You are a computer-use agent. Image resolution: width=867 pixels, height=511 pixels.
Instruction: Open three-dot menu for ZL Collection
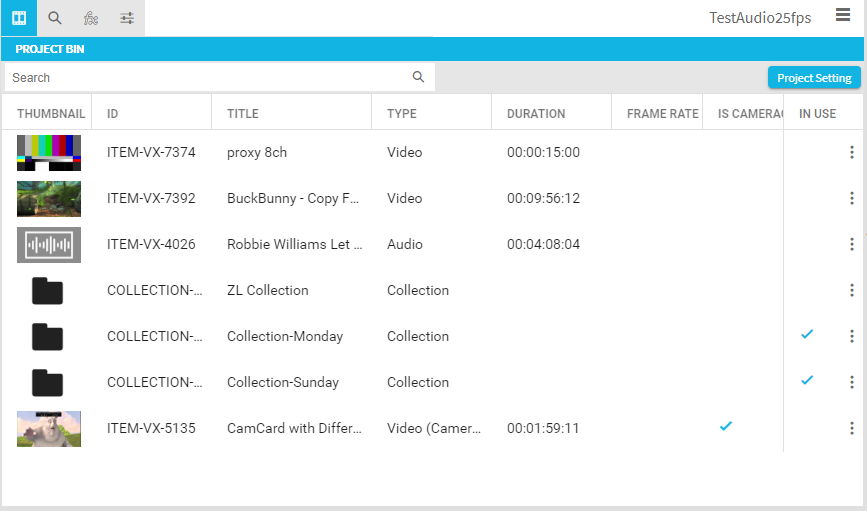(x=852, y=290)
